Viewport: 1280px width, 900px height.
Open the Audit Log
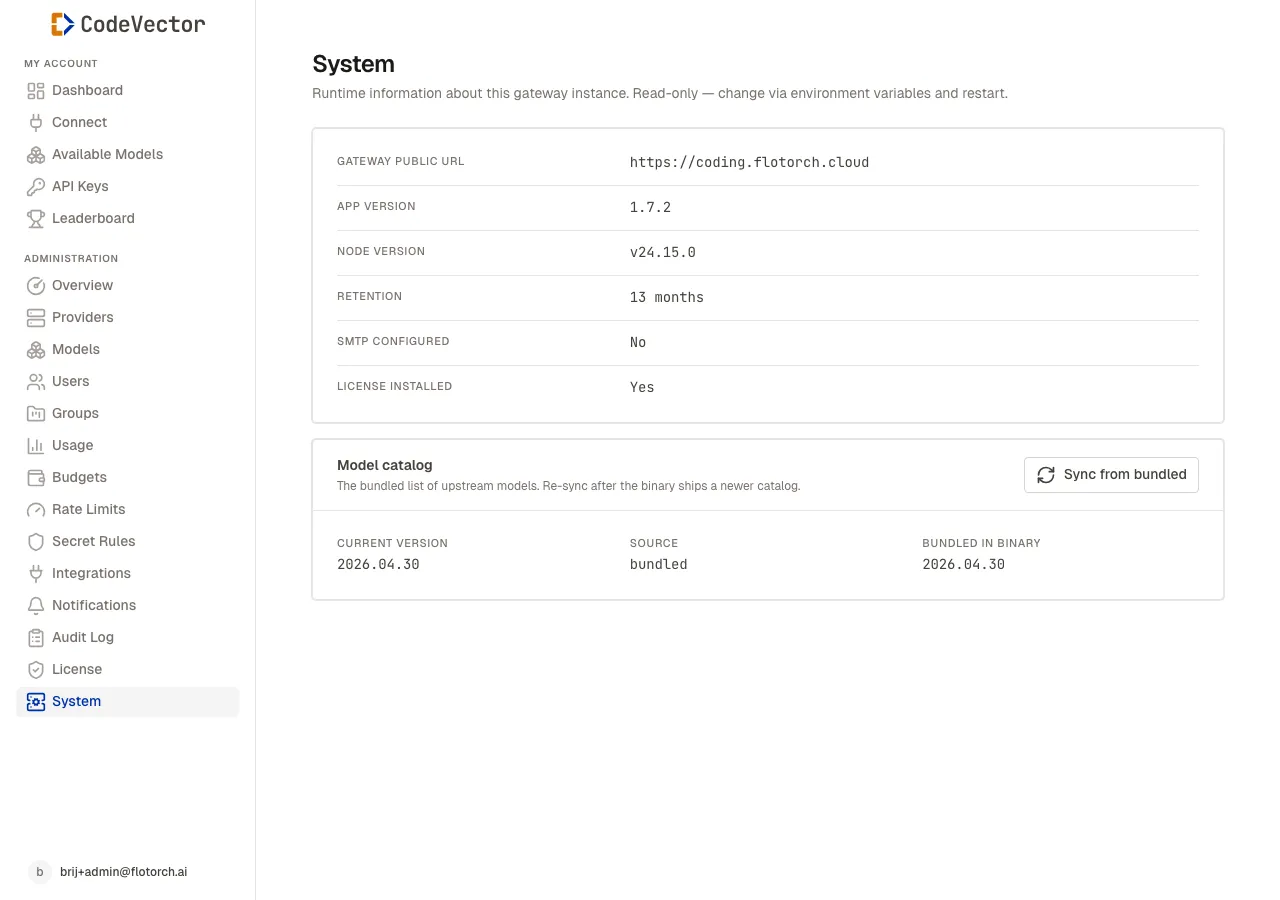127,638
